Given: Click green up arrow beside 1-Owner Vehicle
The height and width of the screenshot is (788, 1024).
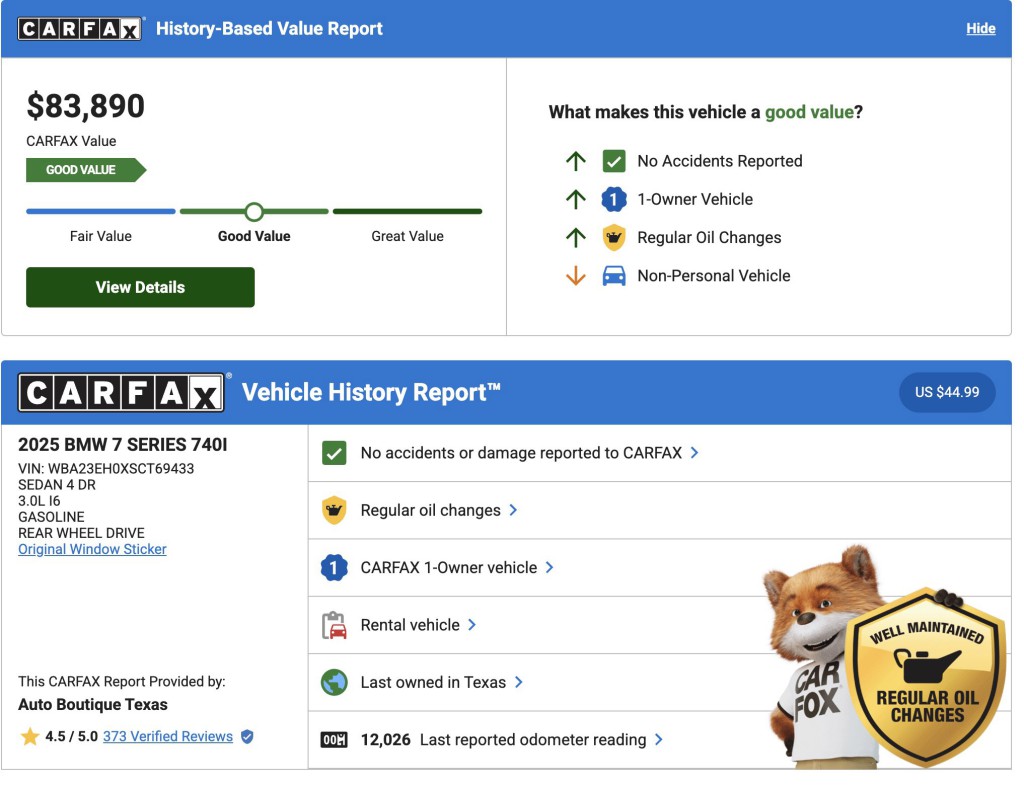Looking at the screenshot, I should click(576, 199).
